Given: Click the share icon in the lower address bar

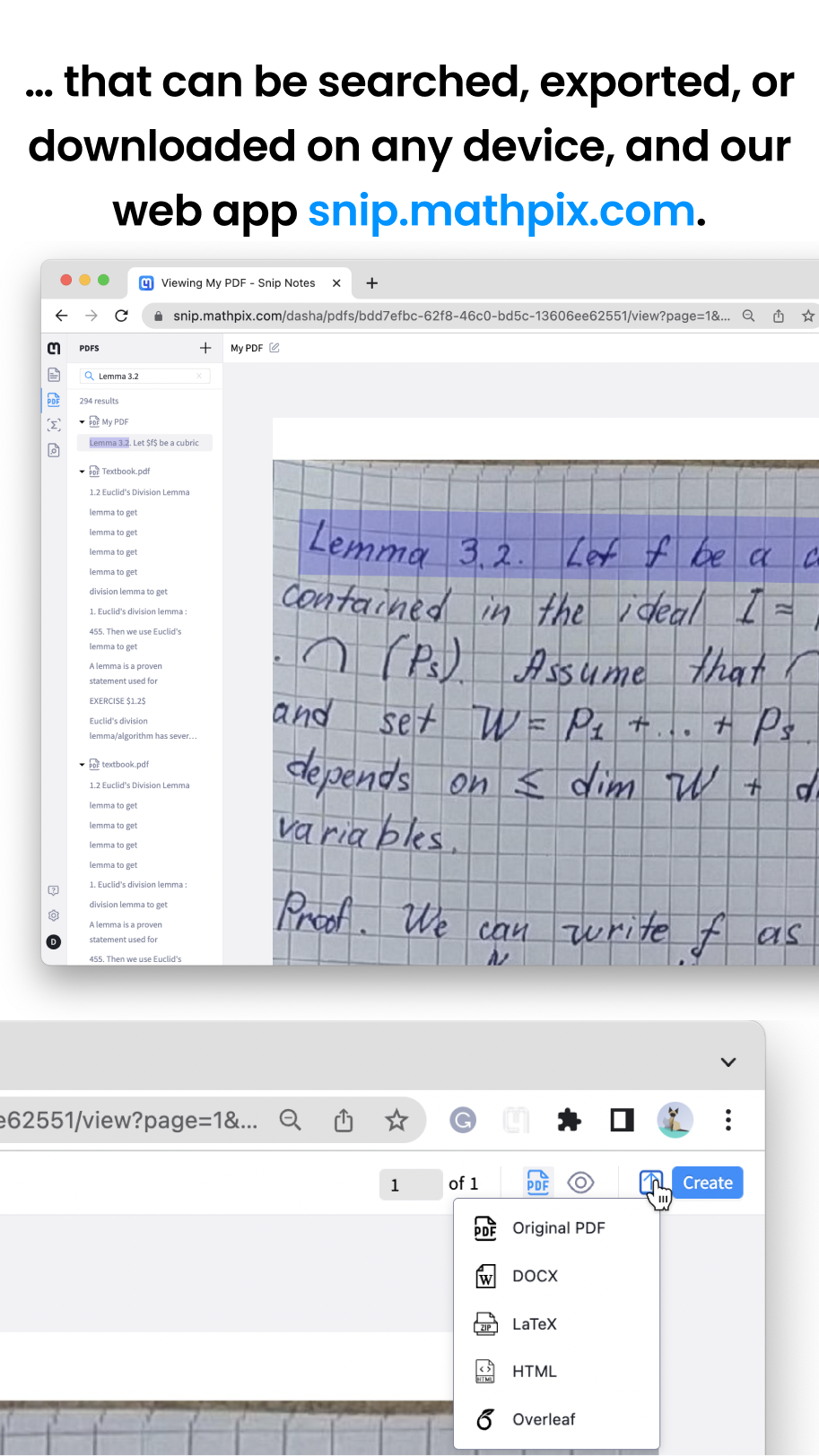Looking at the screenshot, I should [x=344, y=1120].
